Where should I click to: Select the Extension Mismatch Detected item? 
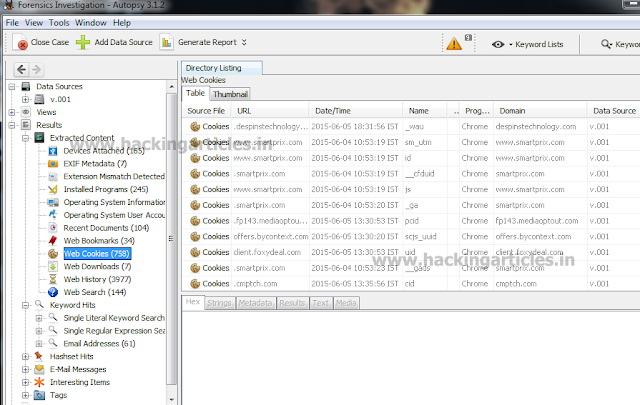tap(114, 176)
